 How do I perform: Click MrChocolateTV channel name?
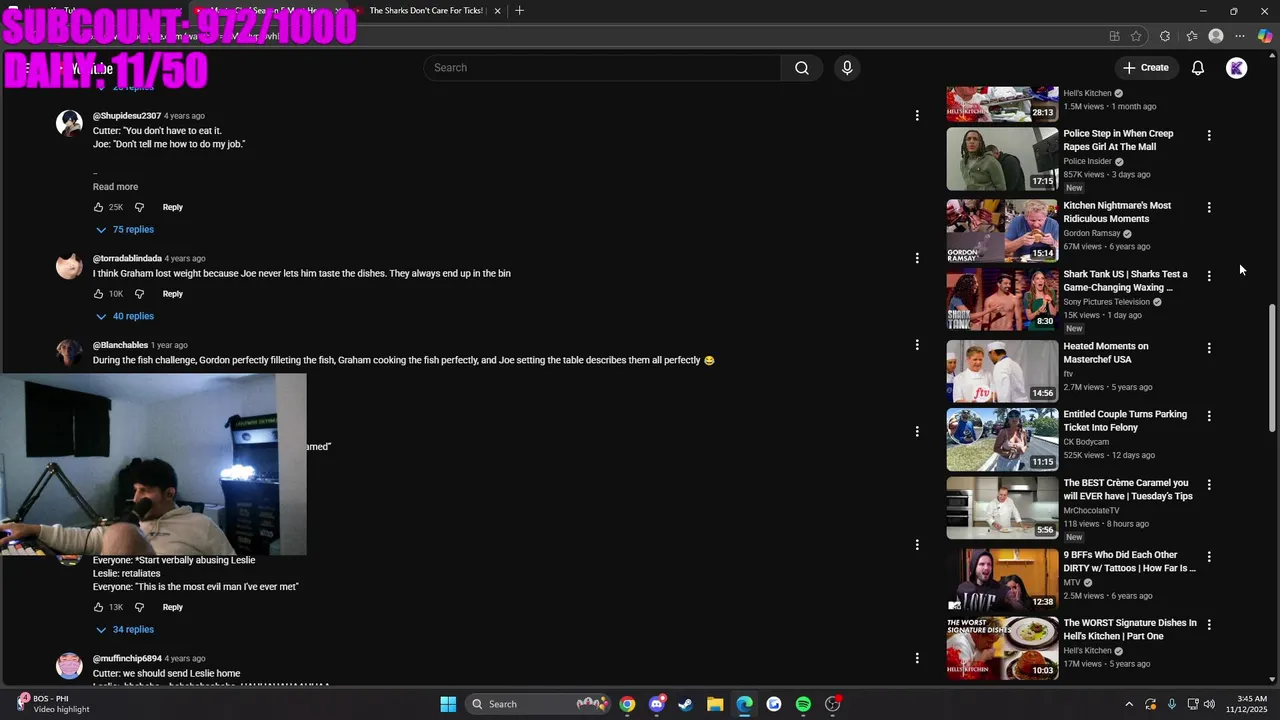coord(1091,511)
